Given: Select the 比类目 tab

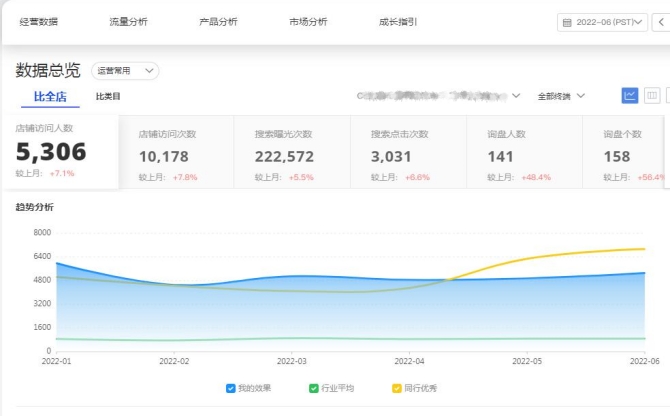Looking at the screenshot, I should point(108,97).
